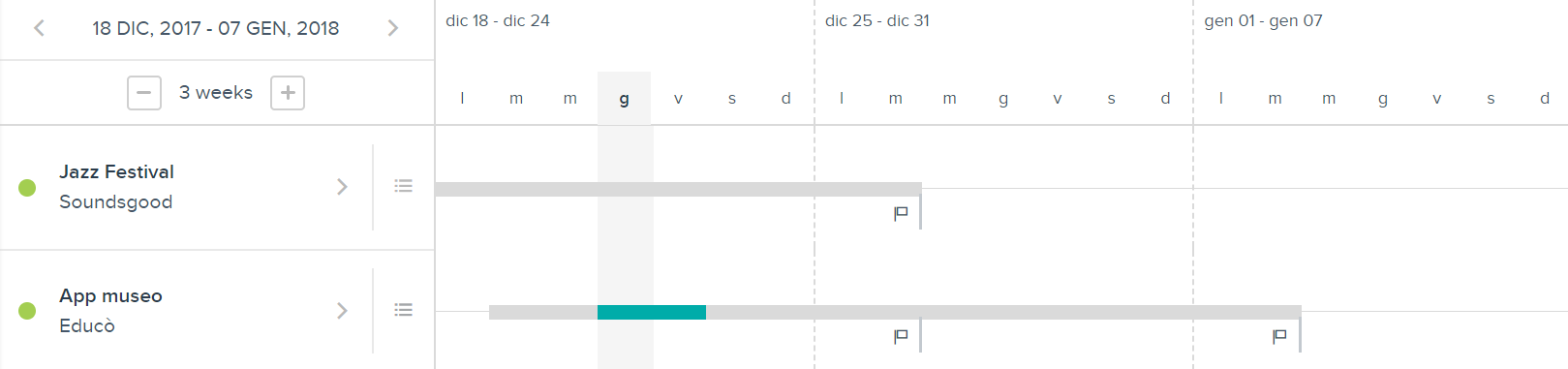
Task: Increase weeks with plus button
Action: (x=288, y=93)
